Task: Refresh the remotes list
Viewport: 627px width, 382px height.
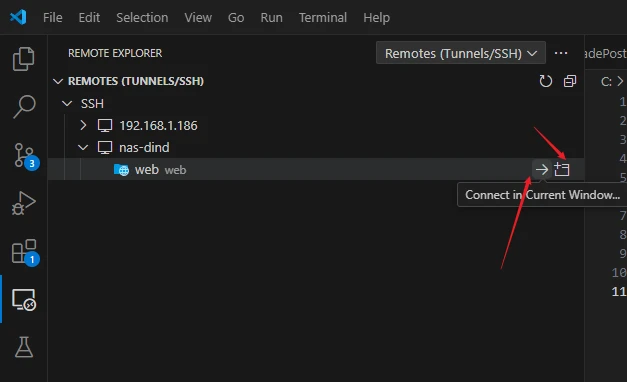Action: [545, 81]
